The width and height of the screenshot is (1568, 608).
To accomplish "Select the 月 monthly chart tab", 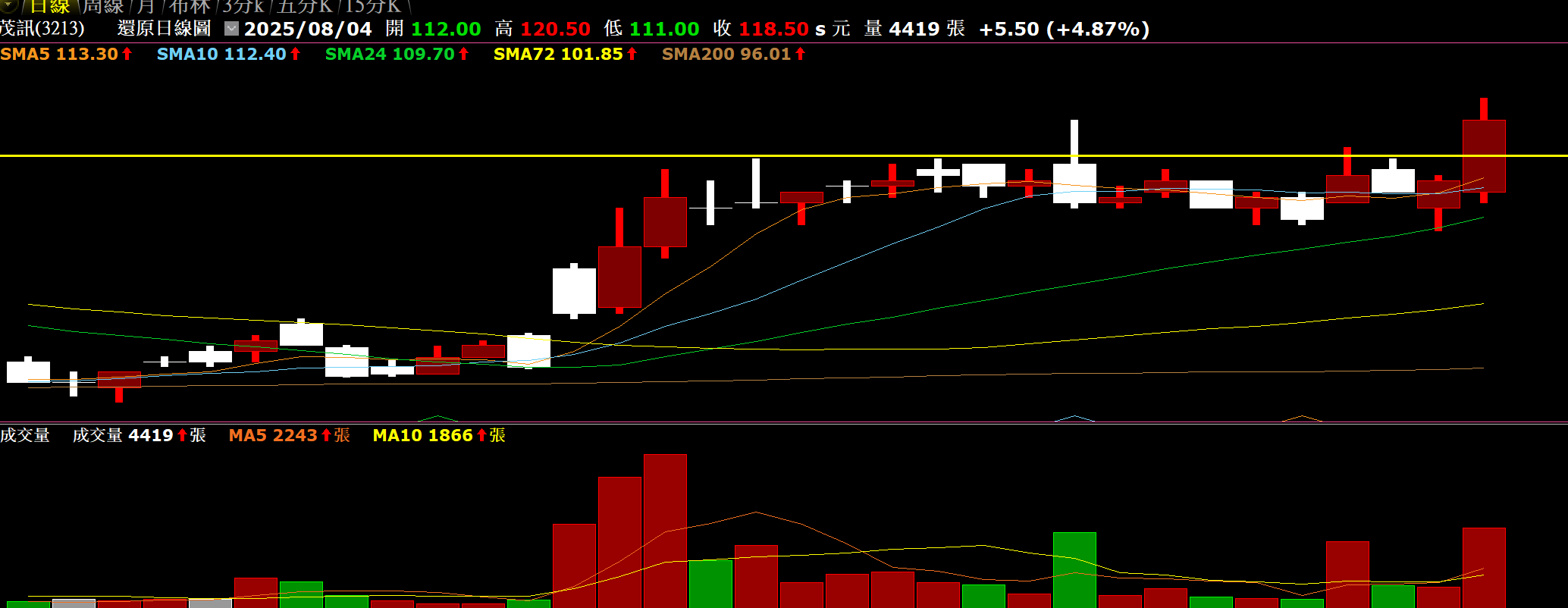I will [146, 6].
